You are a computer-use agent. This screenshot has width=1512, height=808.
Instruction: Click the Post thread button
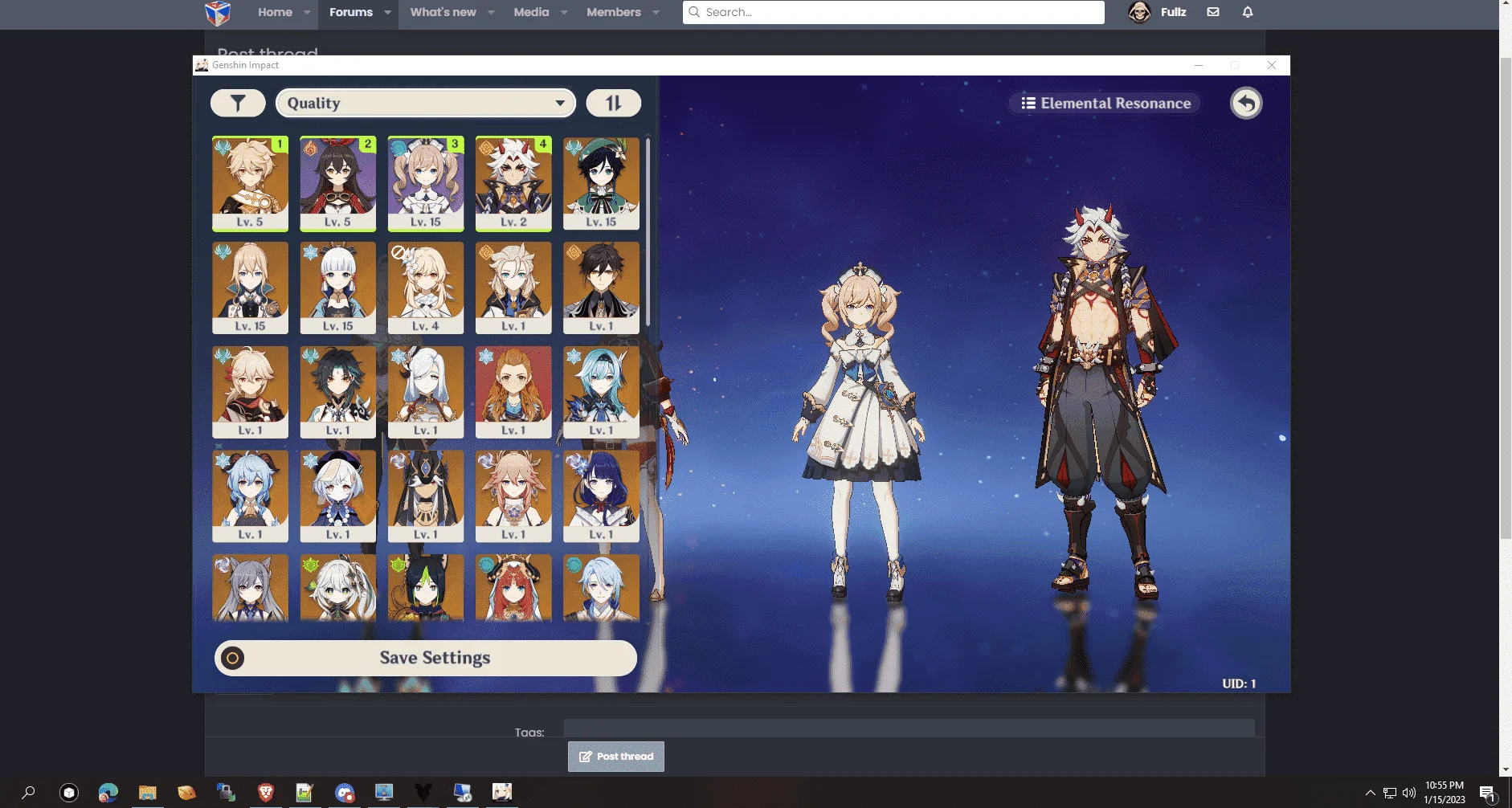click(616, 757)
